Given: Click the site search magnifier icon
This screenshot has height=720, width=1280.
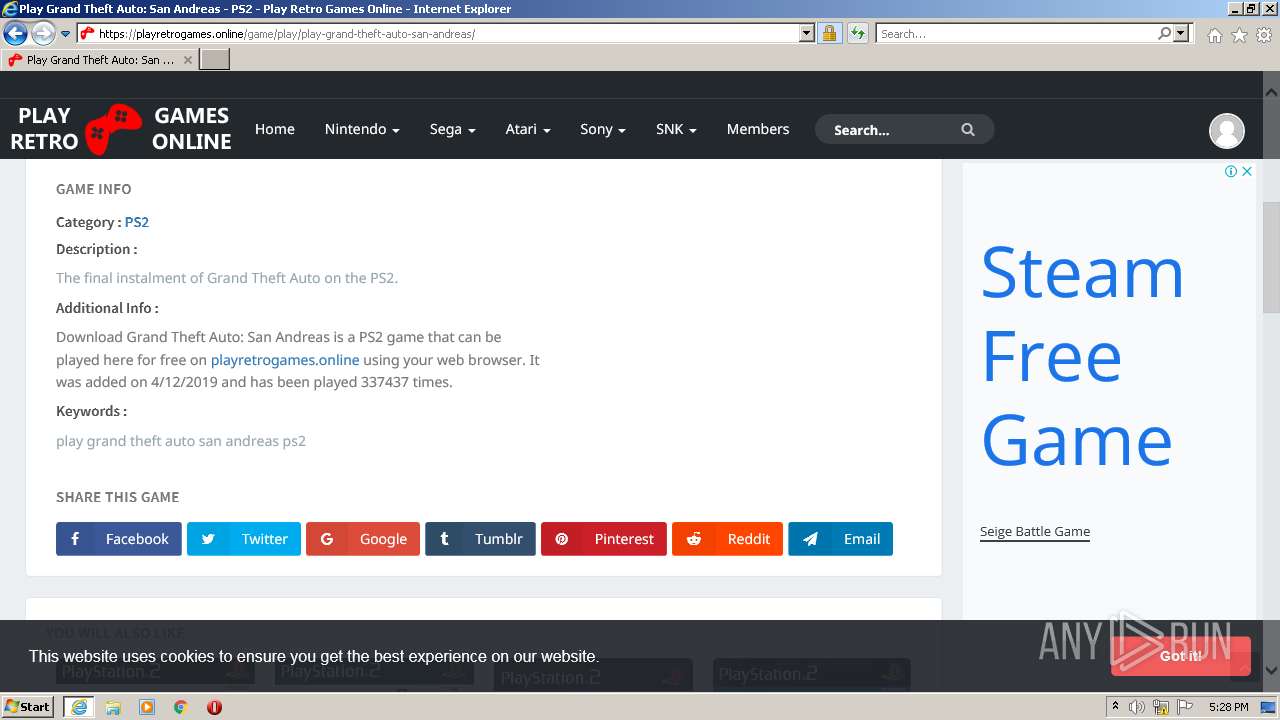Looking at the screenshot, I should coord(968,130).
